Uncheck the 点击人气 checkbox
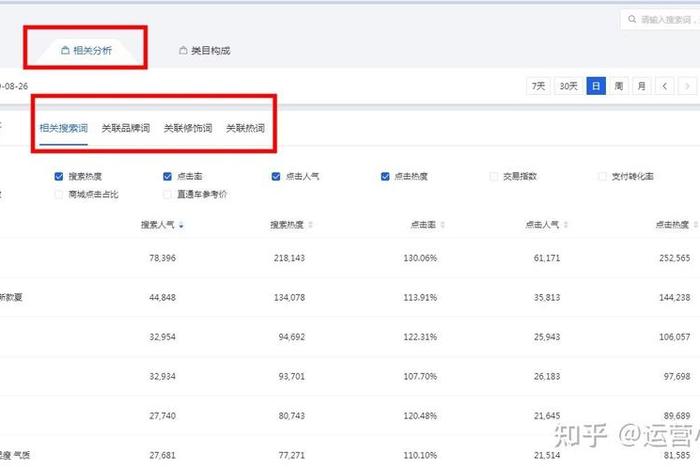Screen dimensions: 700x470 [x=276, y=176]
